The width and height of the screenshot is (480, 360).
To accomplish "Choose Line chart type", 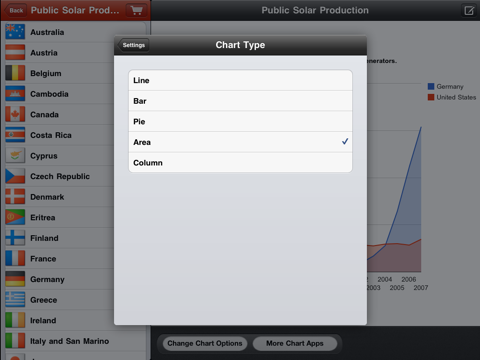I will click(x=240, y=80).
